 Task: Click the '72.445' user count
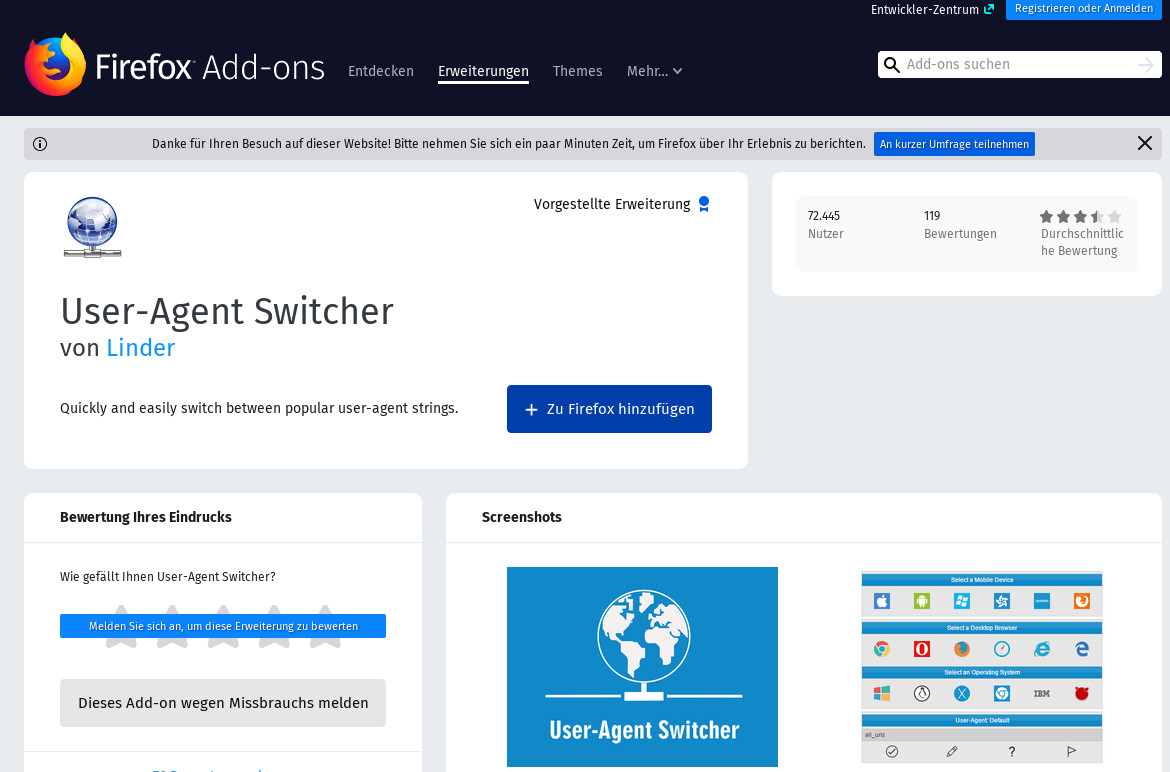[x=824, y=216]
